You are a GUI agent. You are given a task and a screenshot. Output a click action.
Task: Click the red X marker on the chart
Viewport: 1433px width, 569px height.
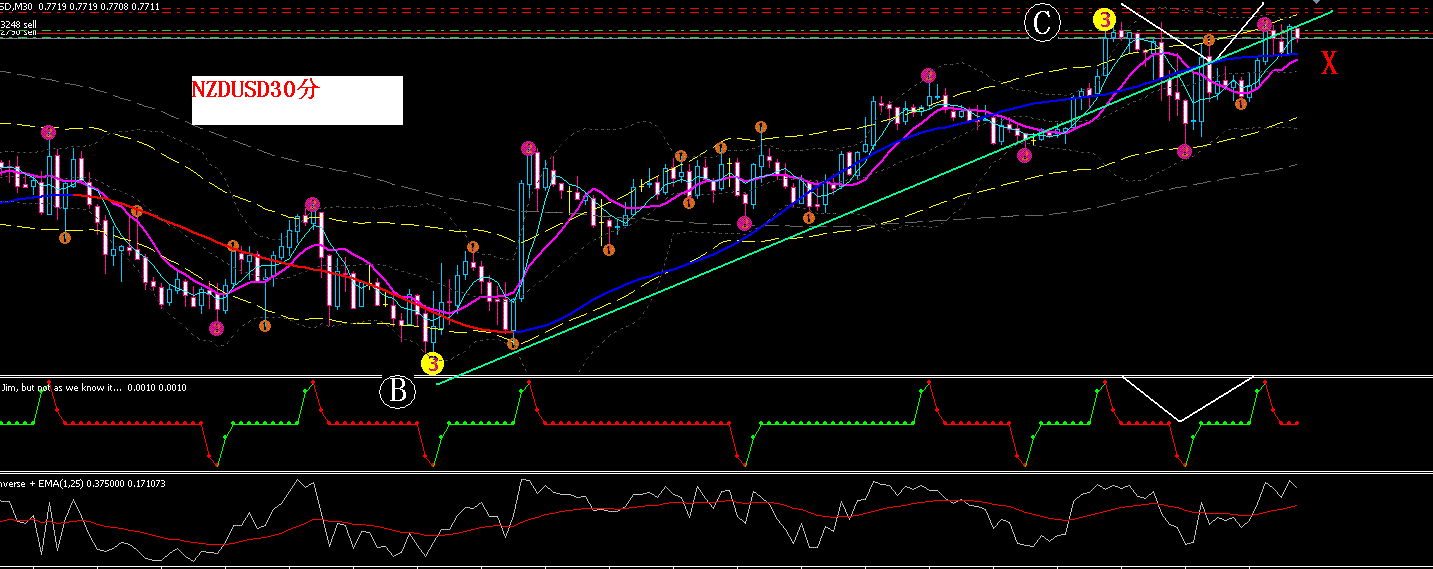[1329, 63]
